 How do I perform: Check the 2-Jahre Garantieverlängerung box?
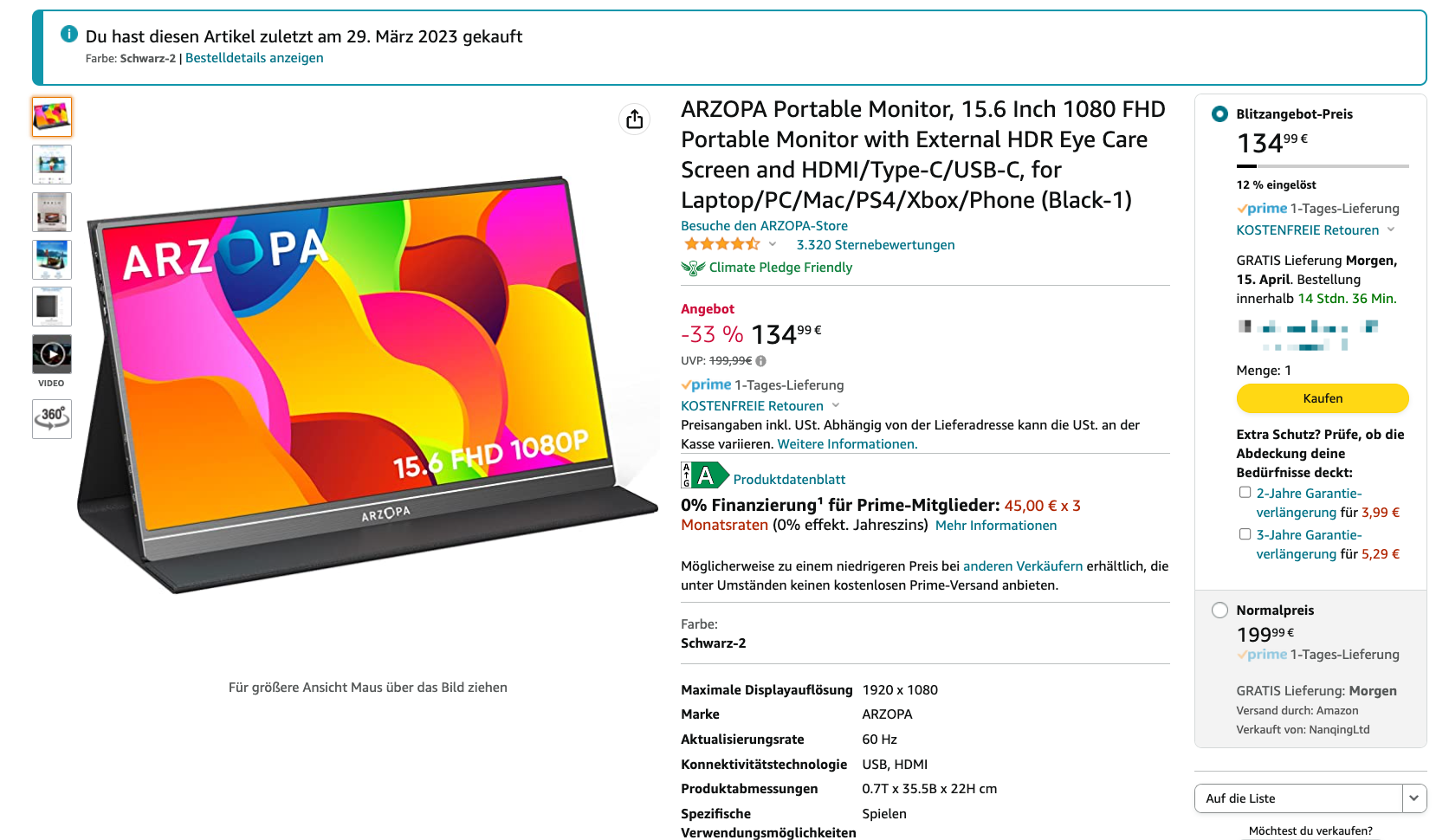coord(1245,492)
